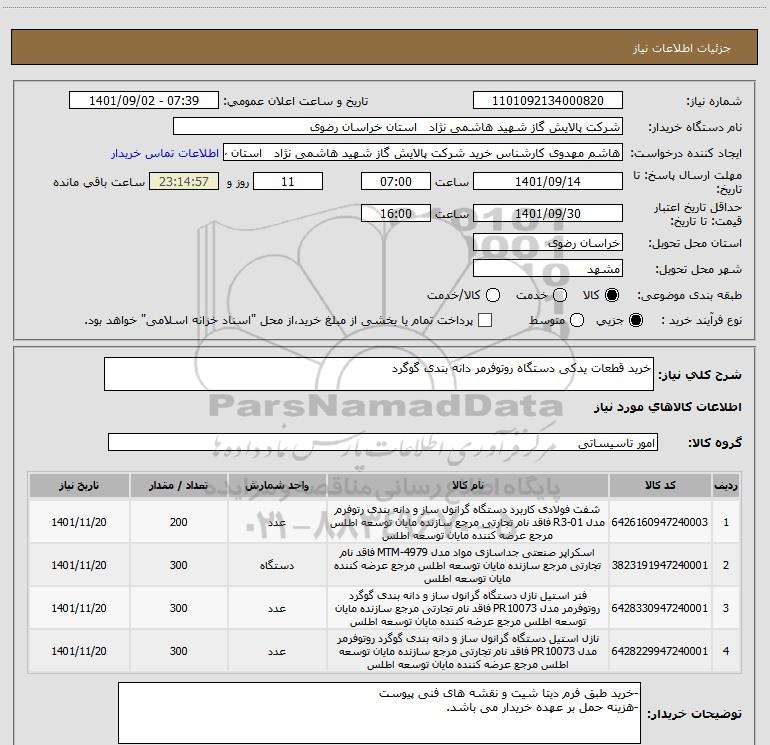Click the شرح کلی نیاز description box

(379, 374)
